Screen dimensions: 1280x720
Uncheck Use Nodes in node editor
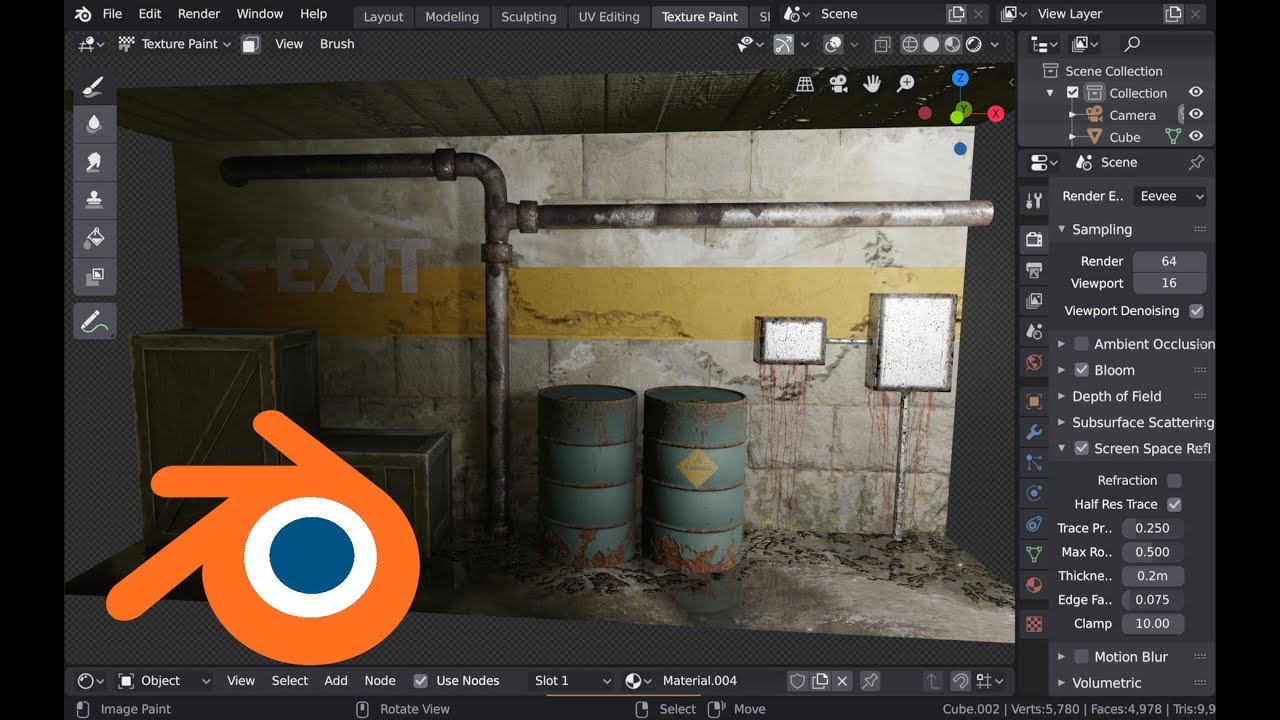[x=421, y=681]
